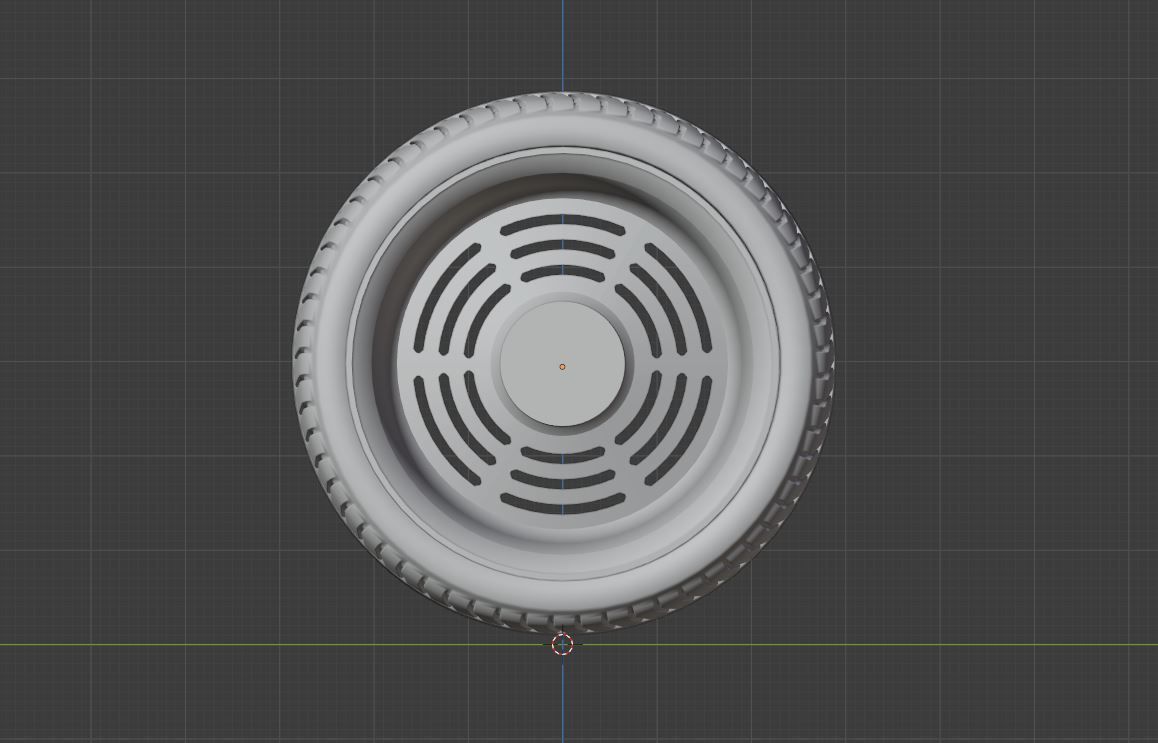Click the orange origin dot on the hub
The image size is (1158, 743).
click(562, 366)
